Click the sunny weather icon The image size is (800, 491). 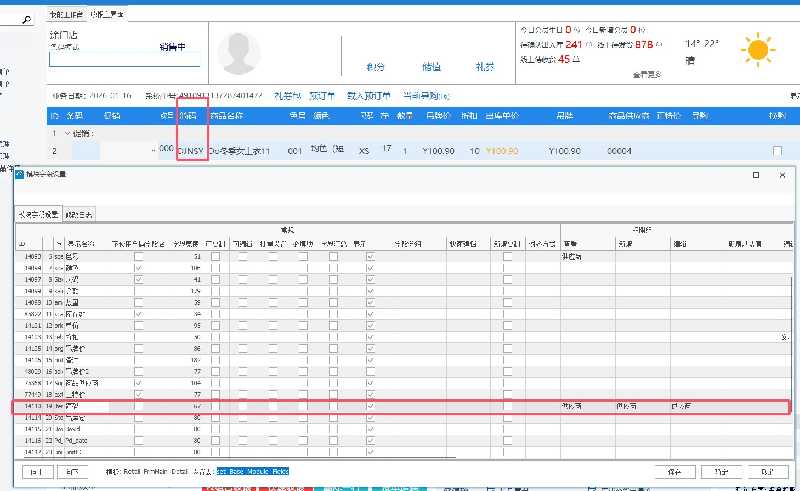(757, 48)
